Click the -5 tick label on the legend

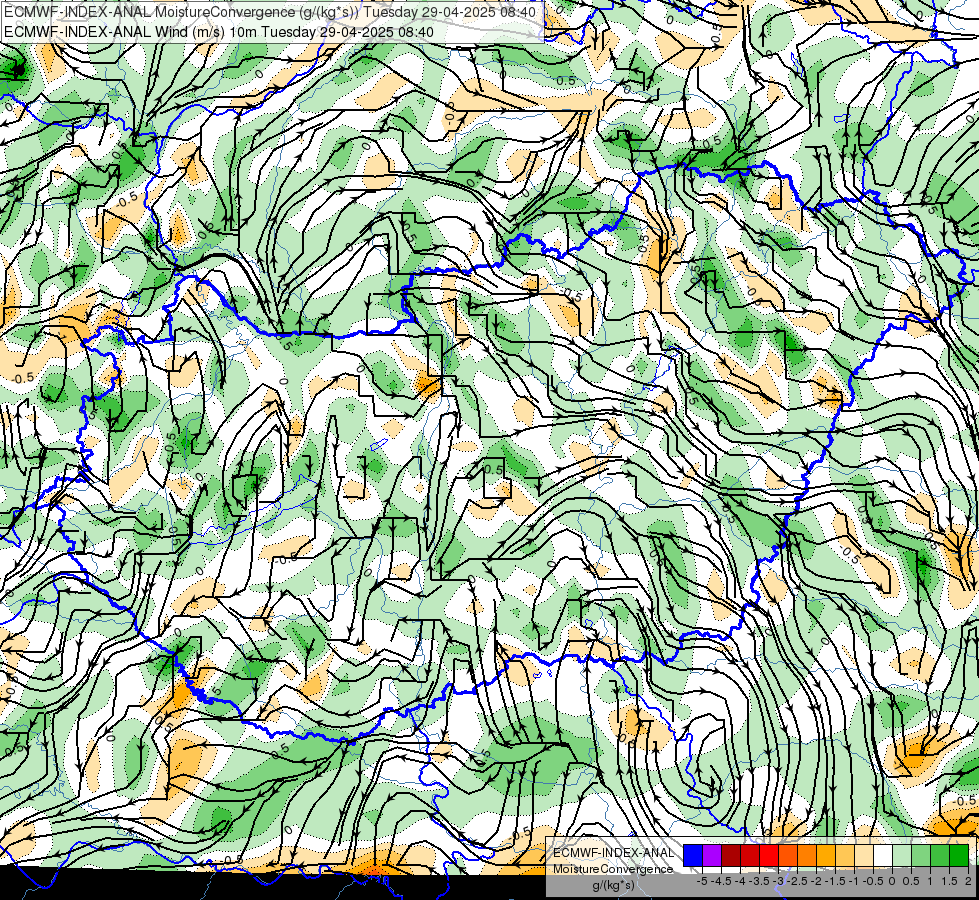coord(702,881)
